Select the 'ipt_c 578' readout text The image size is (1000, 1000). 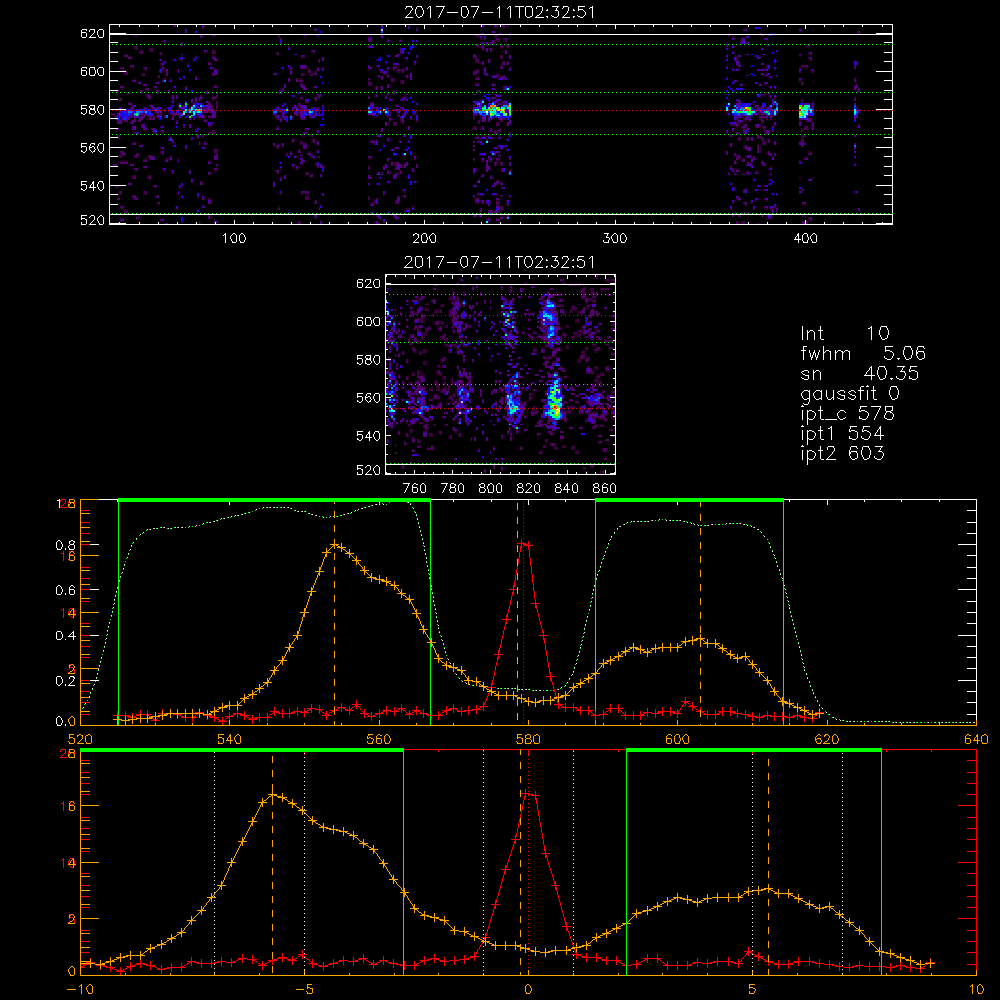848,415
